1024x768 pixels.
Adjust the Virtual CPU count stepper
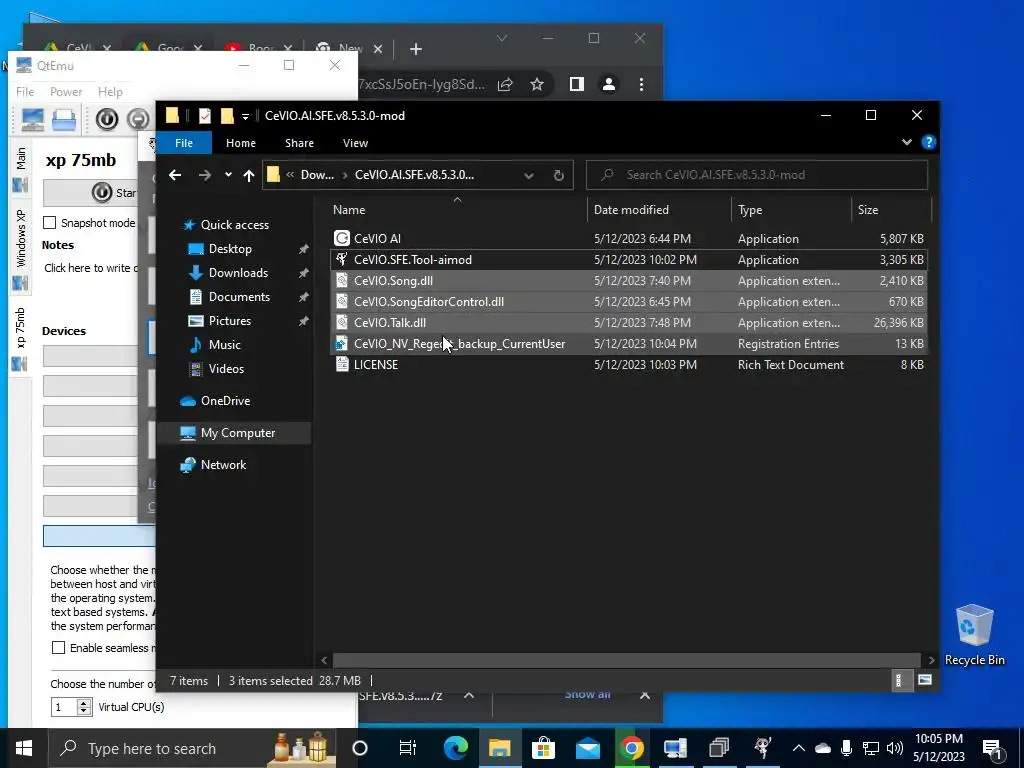coord(84,707)
